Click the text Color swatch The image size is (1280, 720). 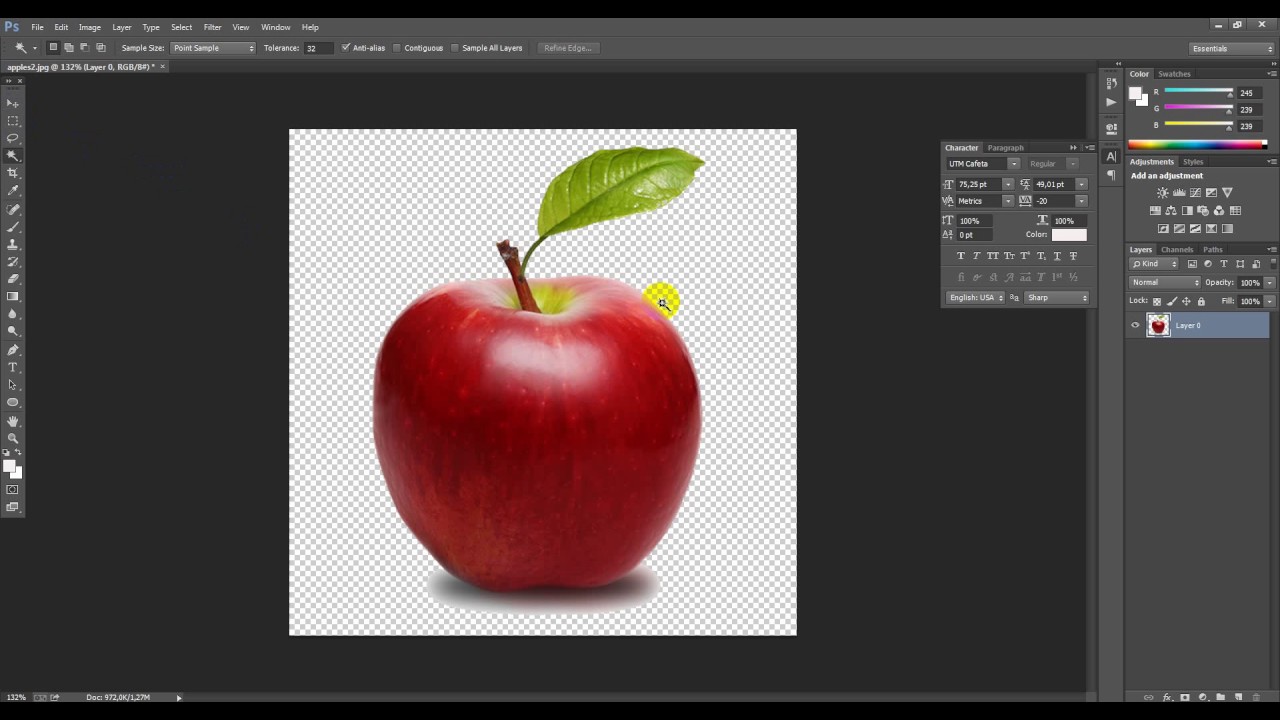[x=1068, y=235]
